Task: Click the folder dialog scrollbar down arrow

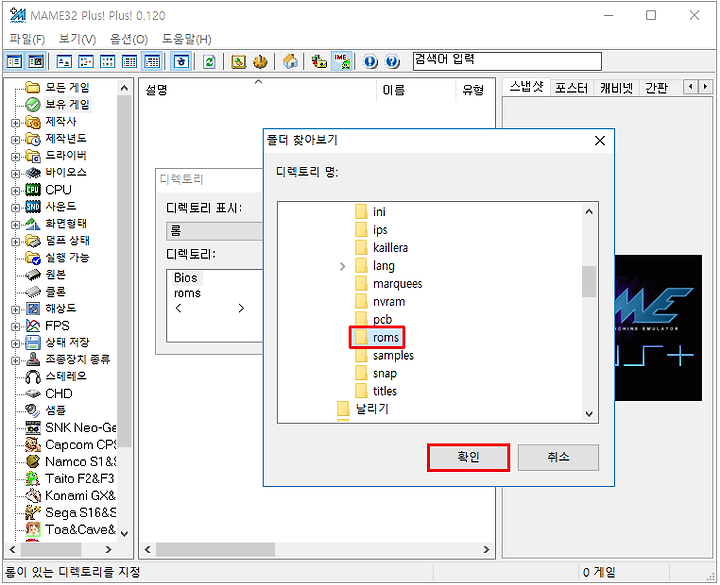Action: (589, 414)
